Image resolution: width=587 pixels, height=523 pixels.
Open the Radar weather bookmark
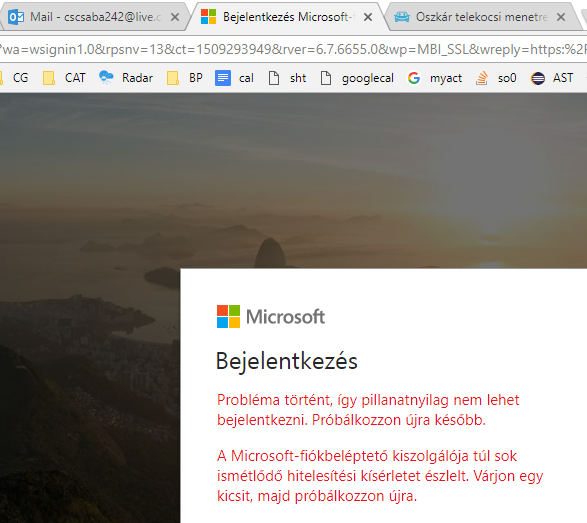coord(126,78)
